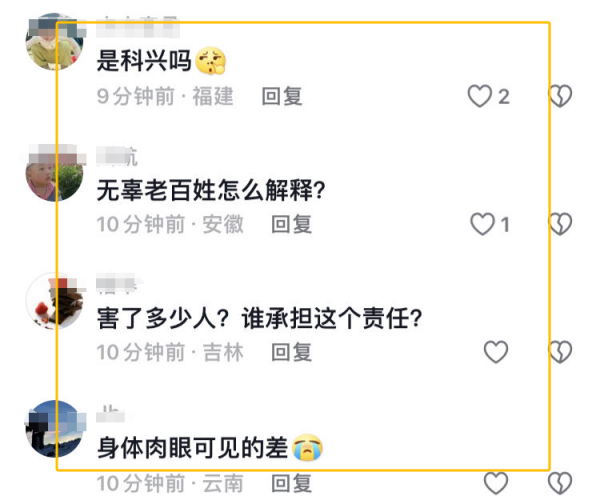Open avatar of the 安徽 commenter
Screen dimensions: 600x496
pos(54,173)
